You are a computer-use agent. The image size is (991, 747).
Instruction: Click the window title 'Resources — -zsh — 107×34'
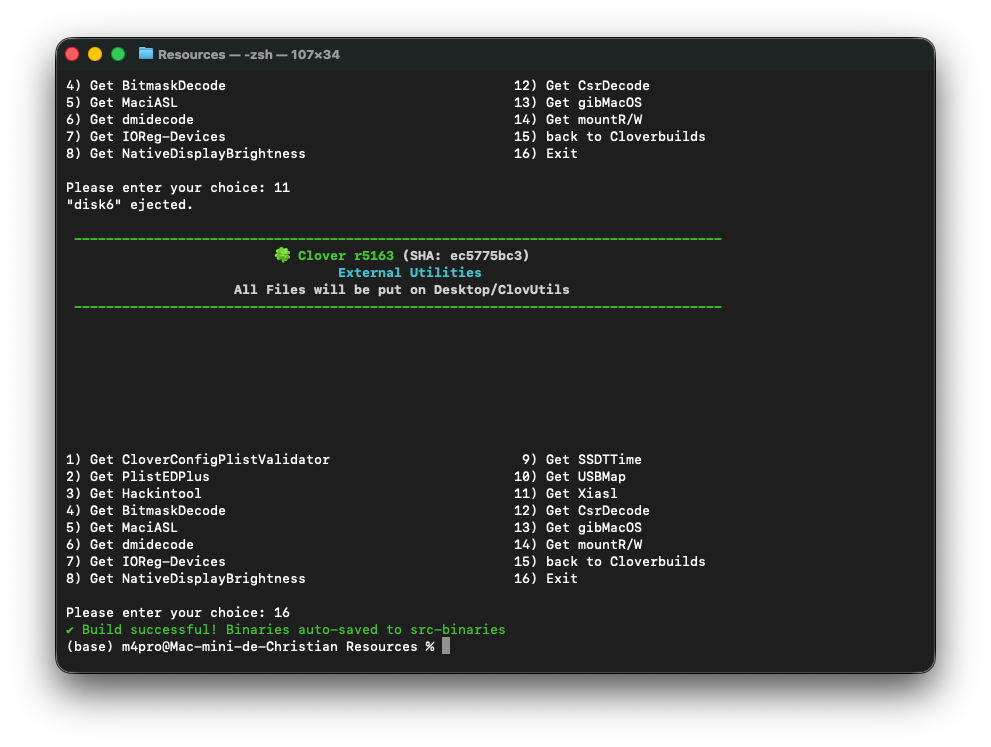coord(249,54)
